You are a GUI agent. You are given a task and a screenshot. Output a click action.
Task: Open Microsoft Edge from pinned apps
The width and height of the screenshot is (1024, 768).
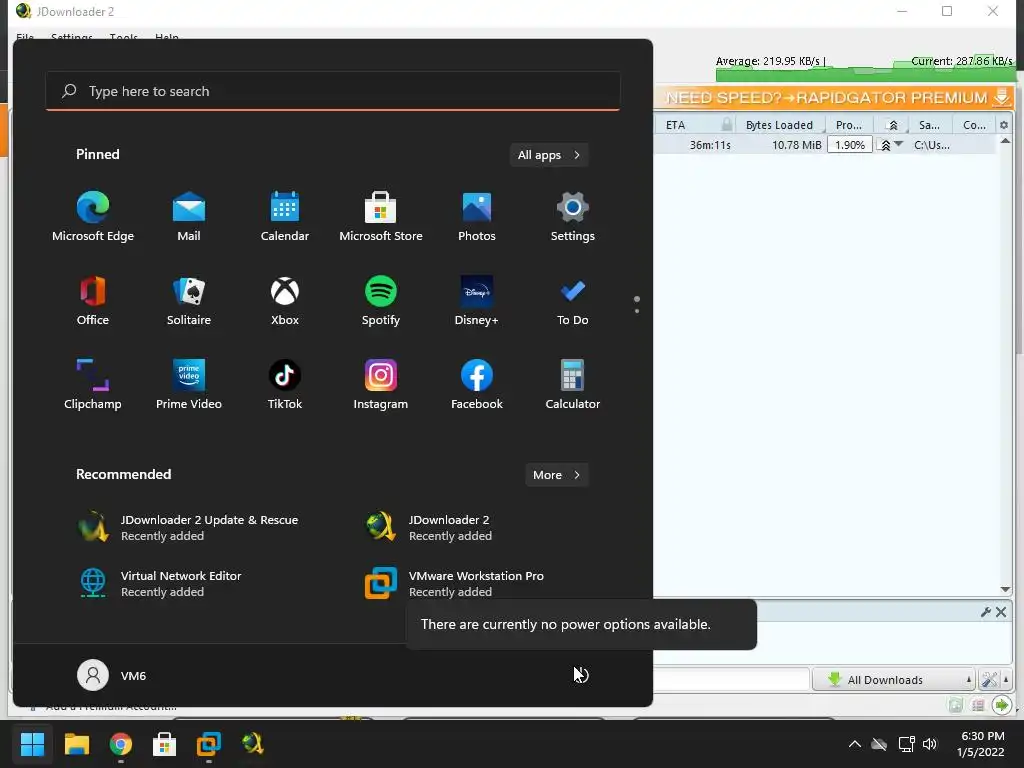pos(93,217)
